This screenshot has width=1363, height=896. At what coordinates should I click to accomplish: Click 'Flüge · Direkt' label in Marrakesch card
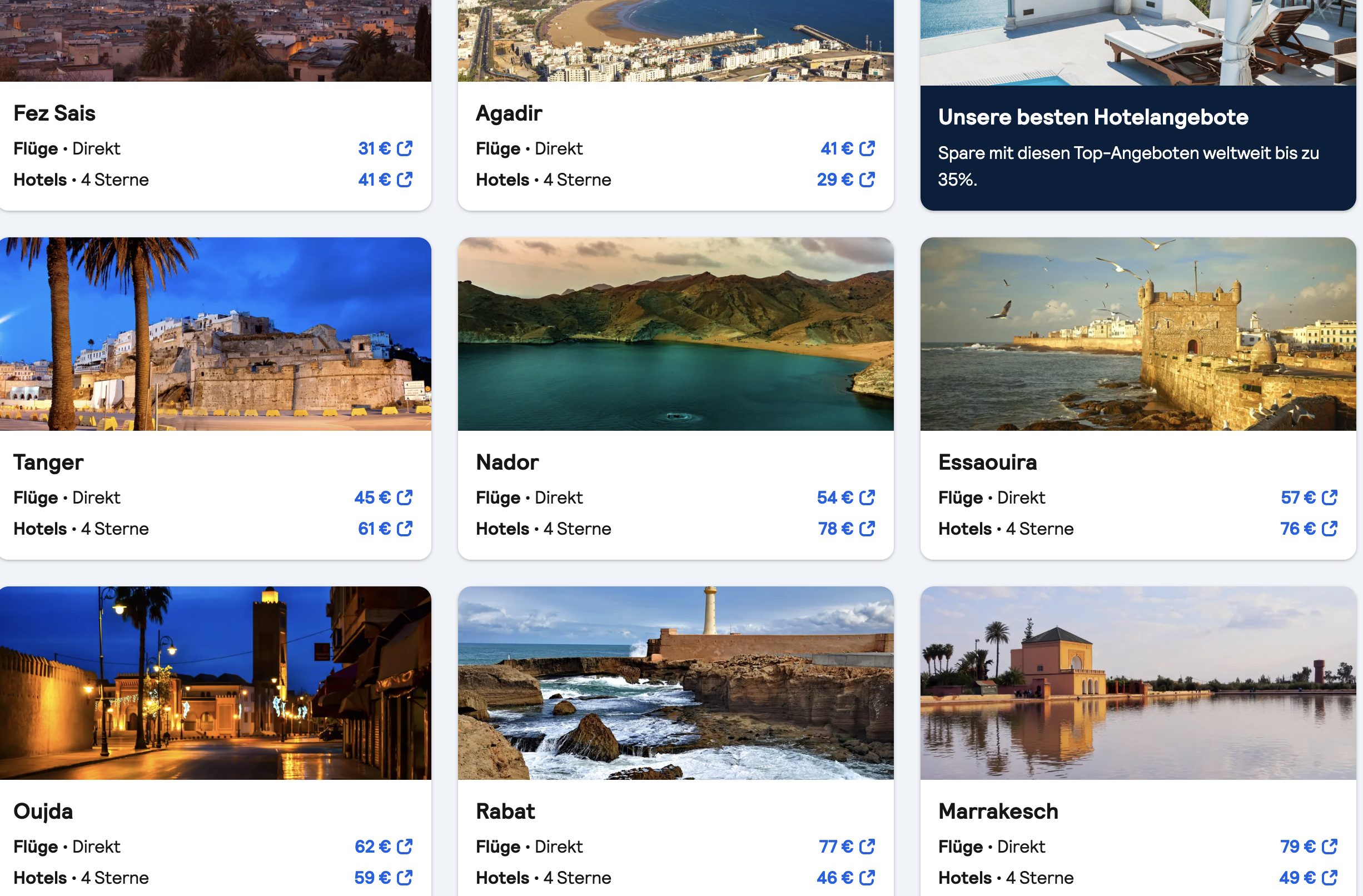[992, 846]
